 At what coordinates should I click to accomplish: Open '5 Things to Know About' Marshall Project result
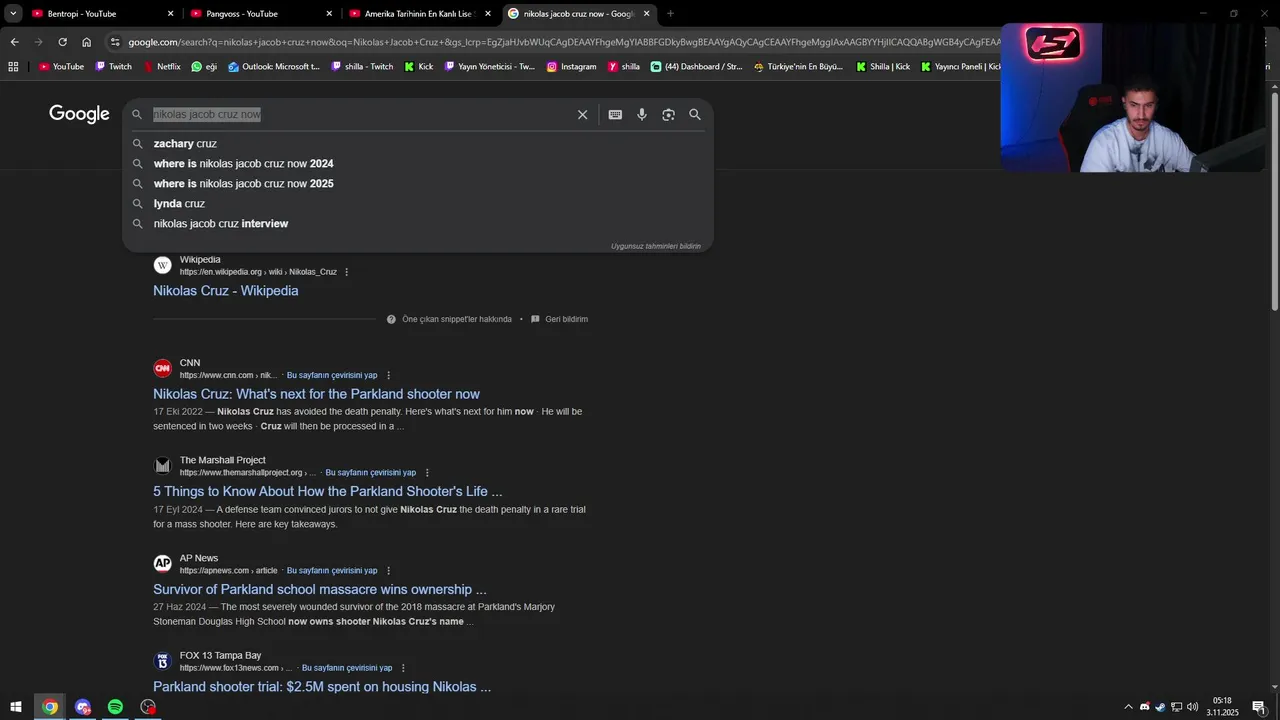(327, 492)
